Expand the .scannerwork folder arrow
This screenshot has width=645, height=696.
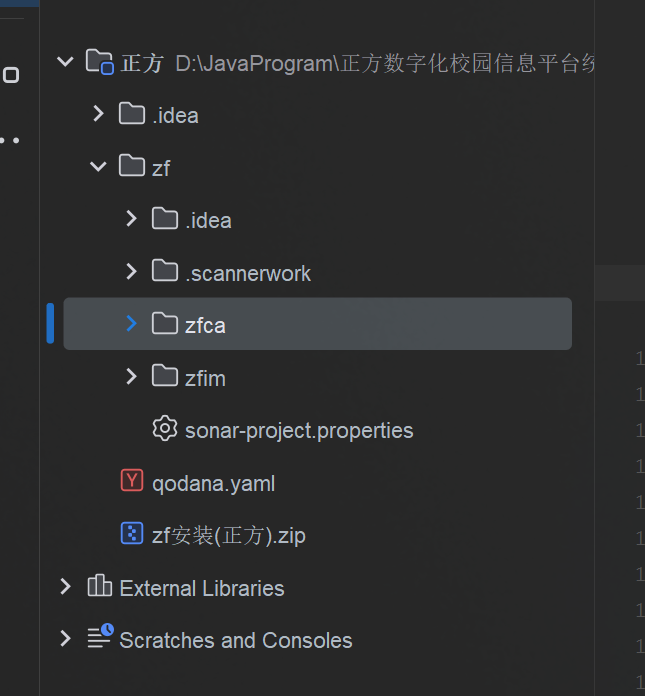[131, 271]
